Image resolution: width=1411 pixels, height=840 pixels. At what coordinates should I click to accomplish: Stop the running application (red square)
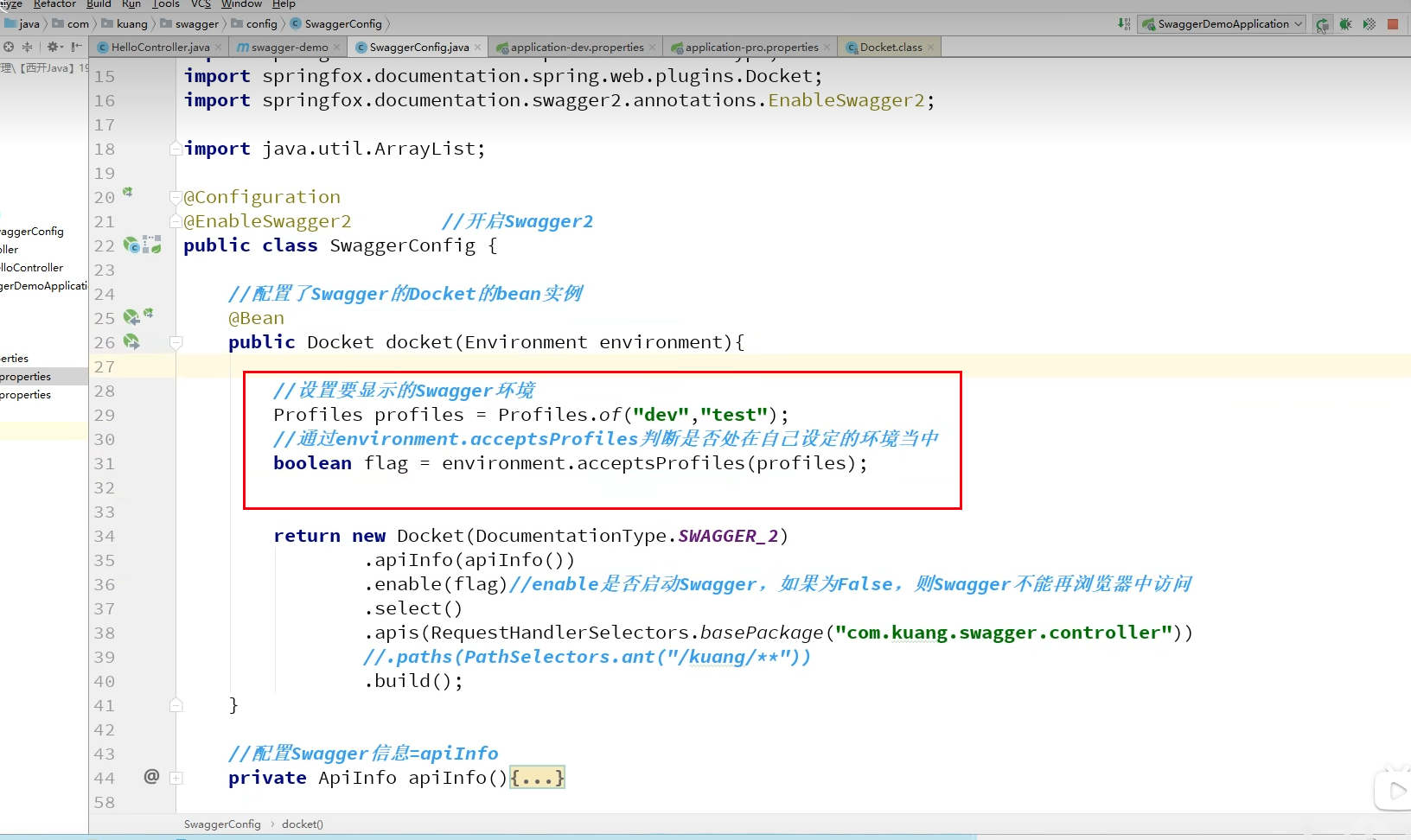coord(1393,24)
